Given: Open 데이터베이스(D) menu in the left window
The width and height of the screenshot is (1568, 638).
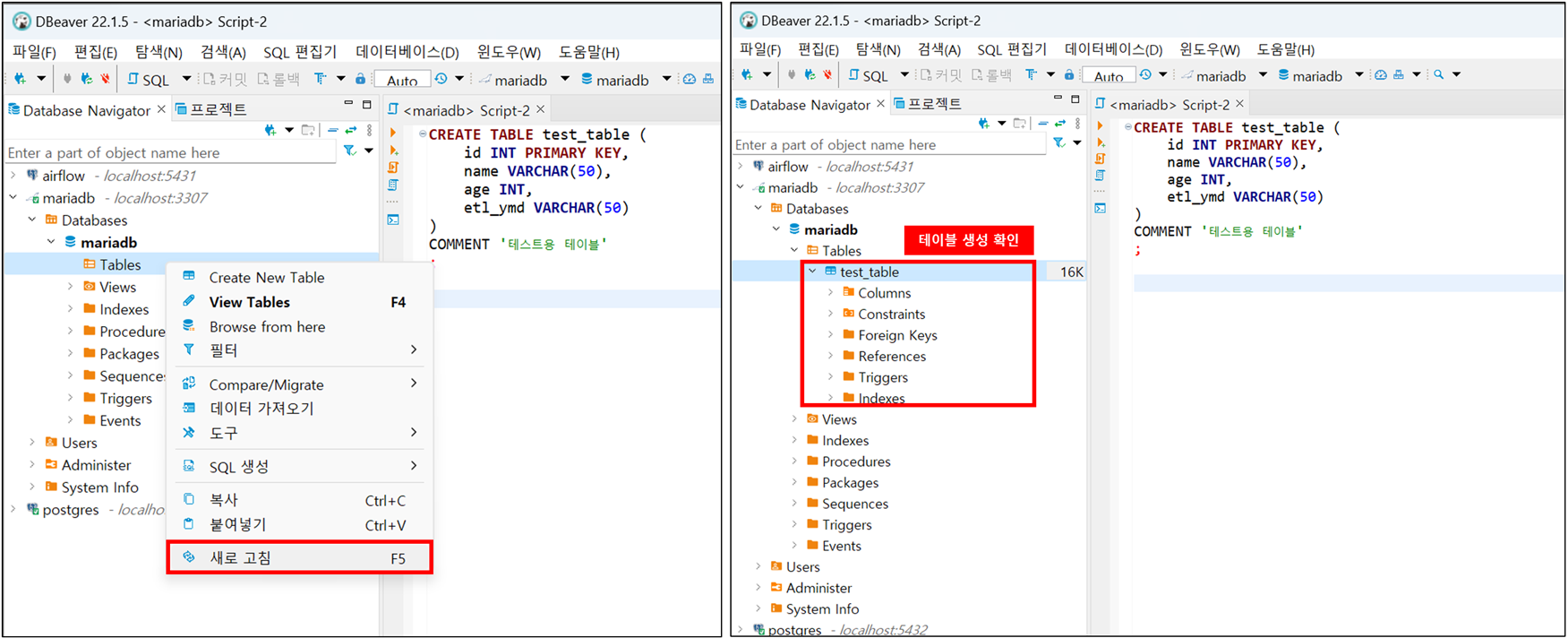Looking at the screenshot, I should tap(407, 52).
